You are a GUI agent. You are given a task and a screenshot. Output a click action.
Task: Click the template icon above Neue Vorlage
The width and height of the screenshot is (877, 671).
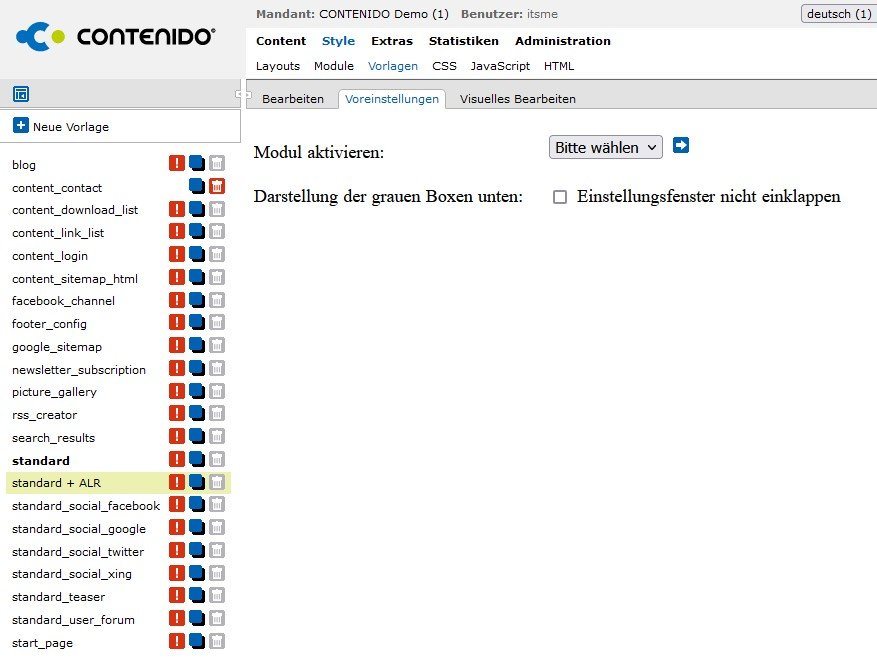pos(21,94)
